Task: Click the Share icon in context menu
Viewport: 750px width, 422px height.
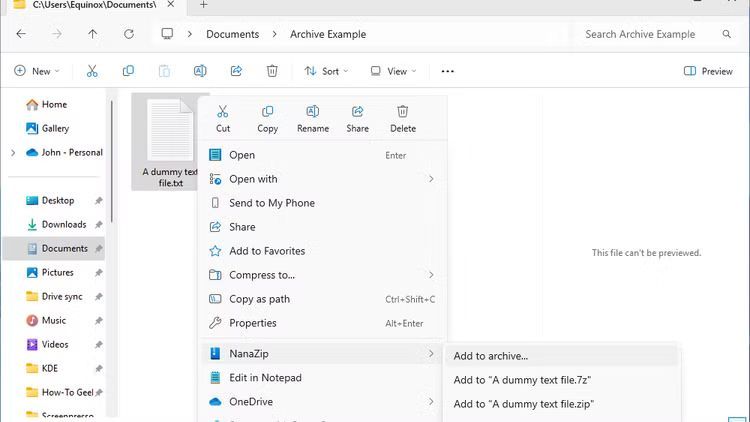Action: coord(357,112)
